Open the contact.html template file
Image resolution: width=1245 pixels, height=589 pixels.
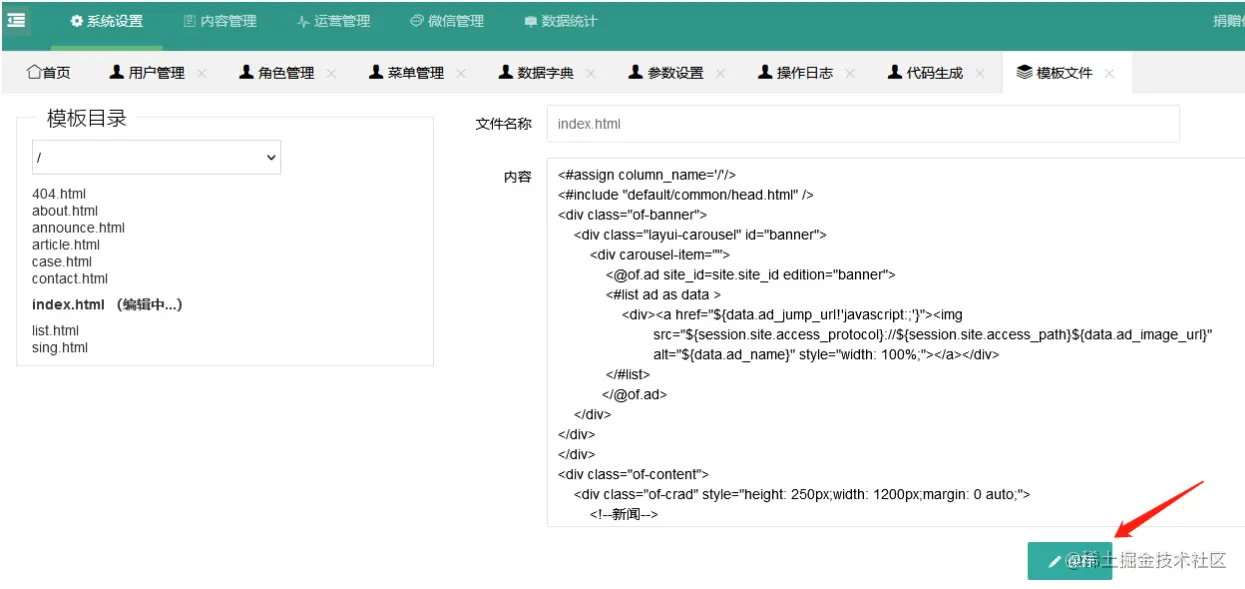[70, 279]
